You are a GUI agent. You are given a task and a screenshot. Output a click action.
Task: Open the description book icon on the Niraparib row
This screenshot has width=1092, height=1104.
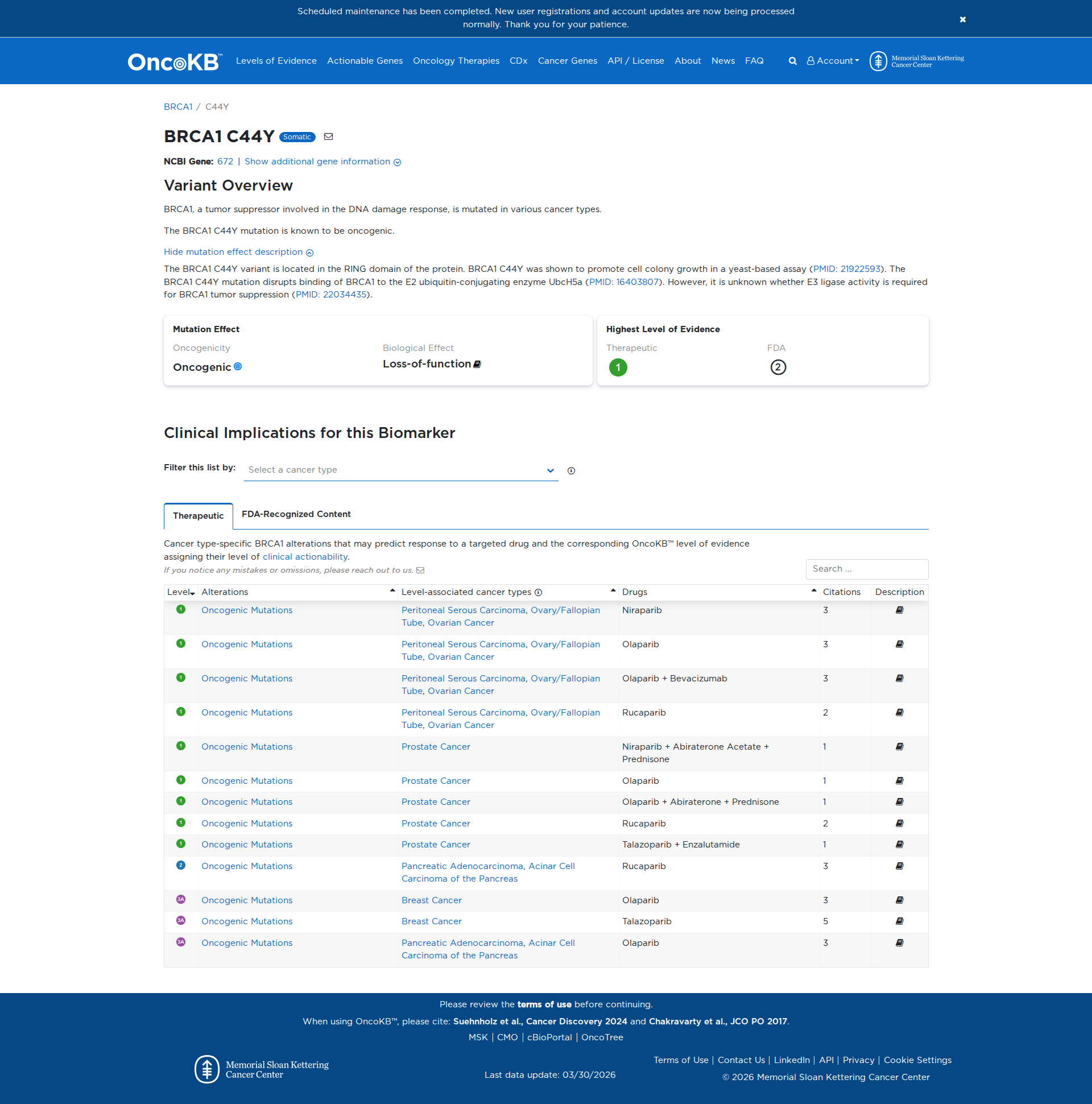click(899, 610)
